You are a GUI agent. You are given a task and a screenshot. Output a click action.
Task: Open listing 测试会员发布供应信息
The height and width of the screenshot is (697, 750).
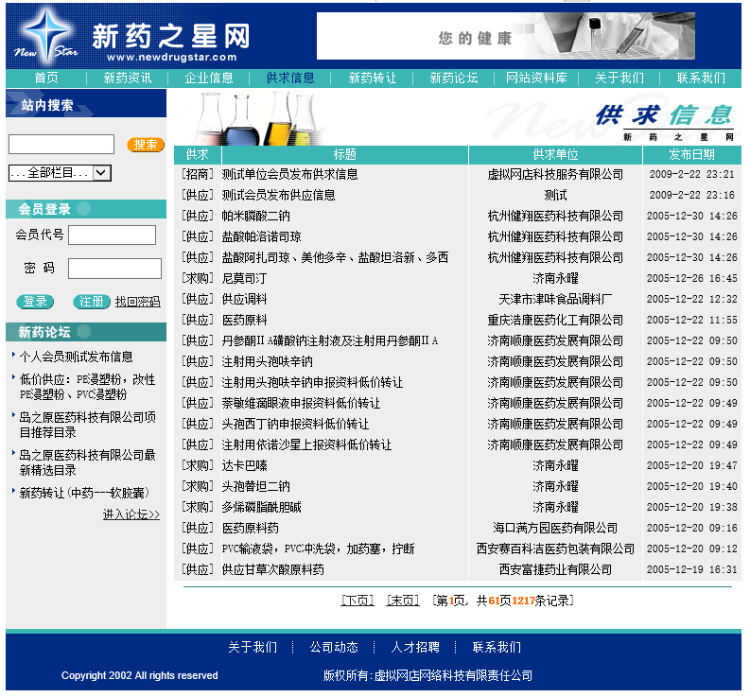pos(278,195)
